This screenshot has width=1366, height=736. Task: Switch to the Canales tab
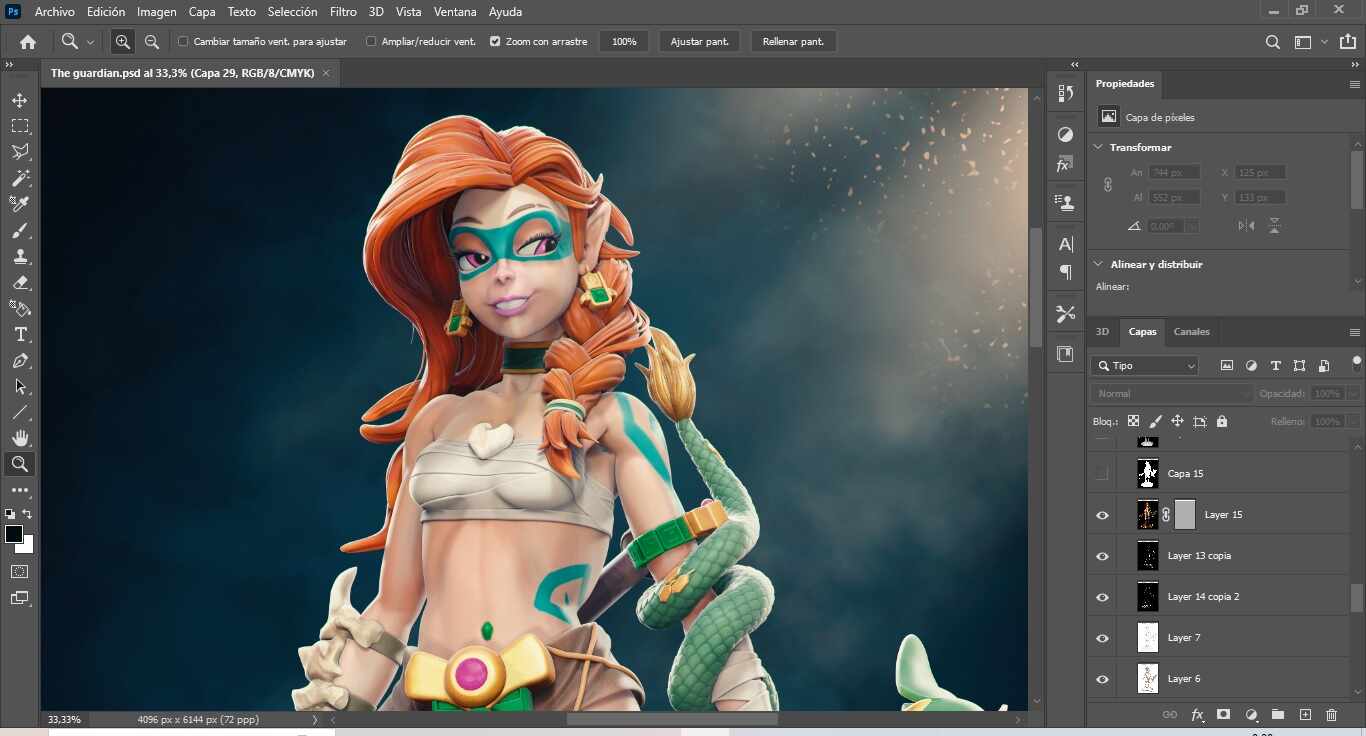[x=1191, y=332]
